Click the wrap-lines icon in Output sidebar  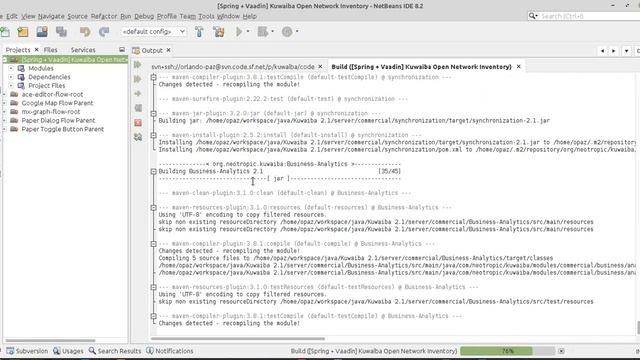coord(138,108)
